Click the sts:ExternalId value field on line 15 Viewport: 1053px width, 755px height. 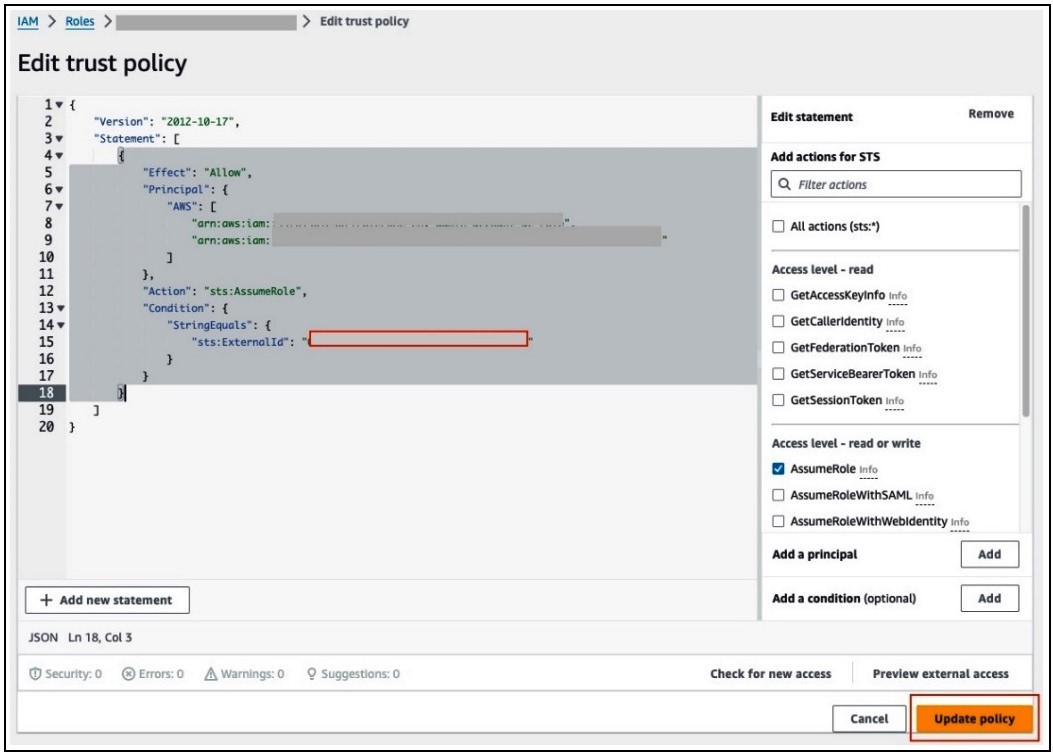coord(418,339)
